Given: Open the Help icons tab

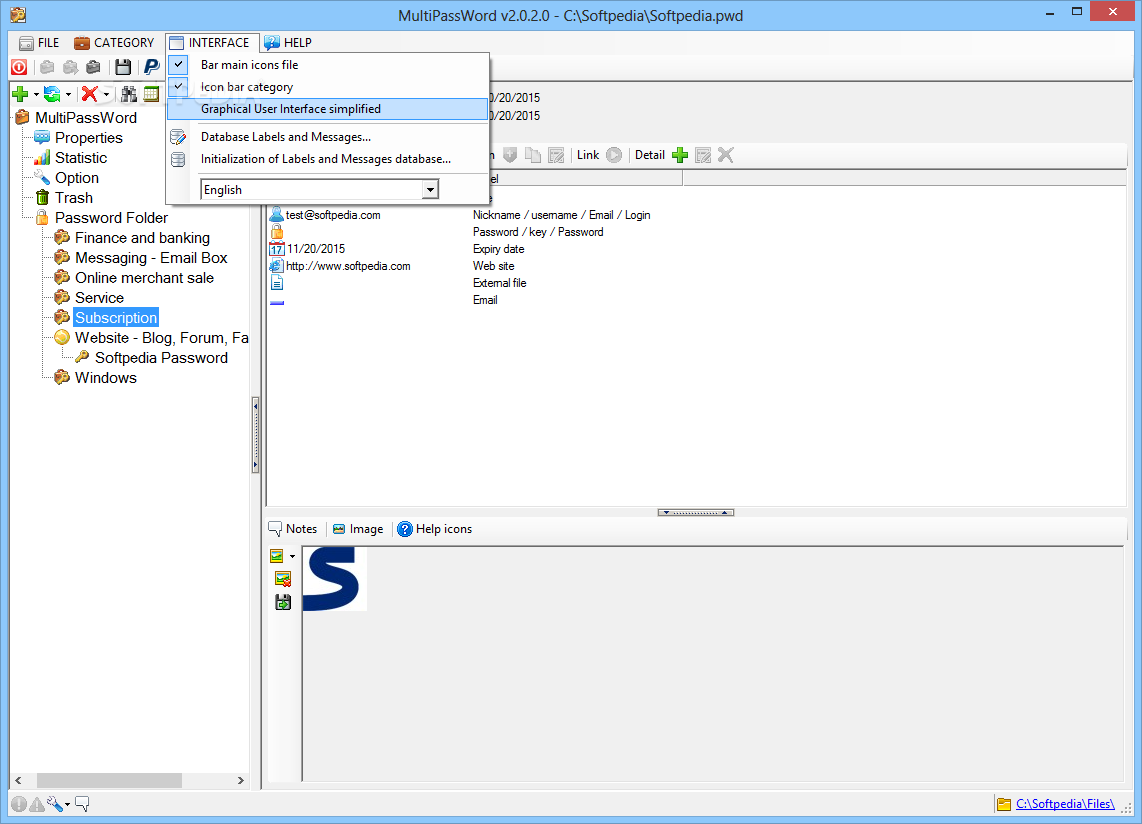Looking at the screenshot, I should click(x=435, y=529).
